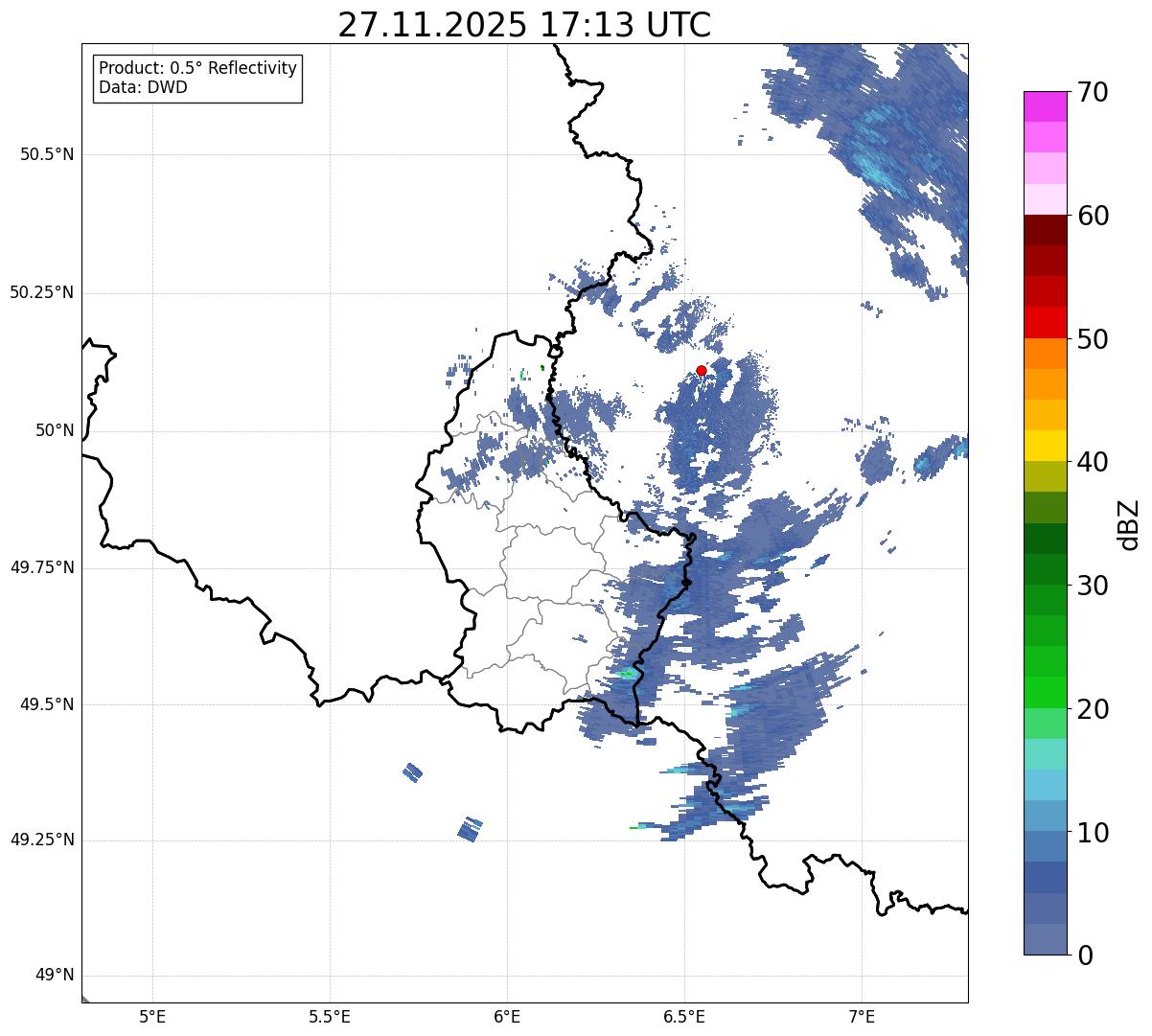Click the 10 tick label on colorbar
Image resolution: width=1152 pixels, height=1036 pixels.
coord(1093,833)
